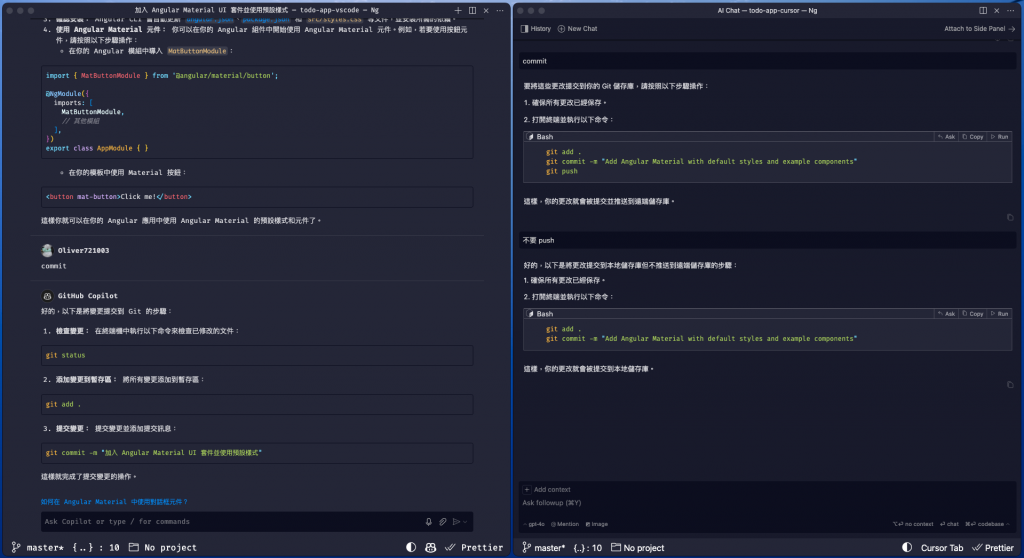Toggle theme contrast icon in Cursor status bar
Screen dimensions: 1024x558
click(x=907, y=548)
